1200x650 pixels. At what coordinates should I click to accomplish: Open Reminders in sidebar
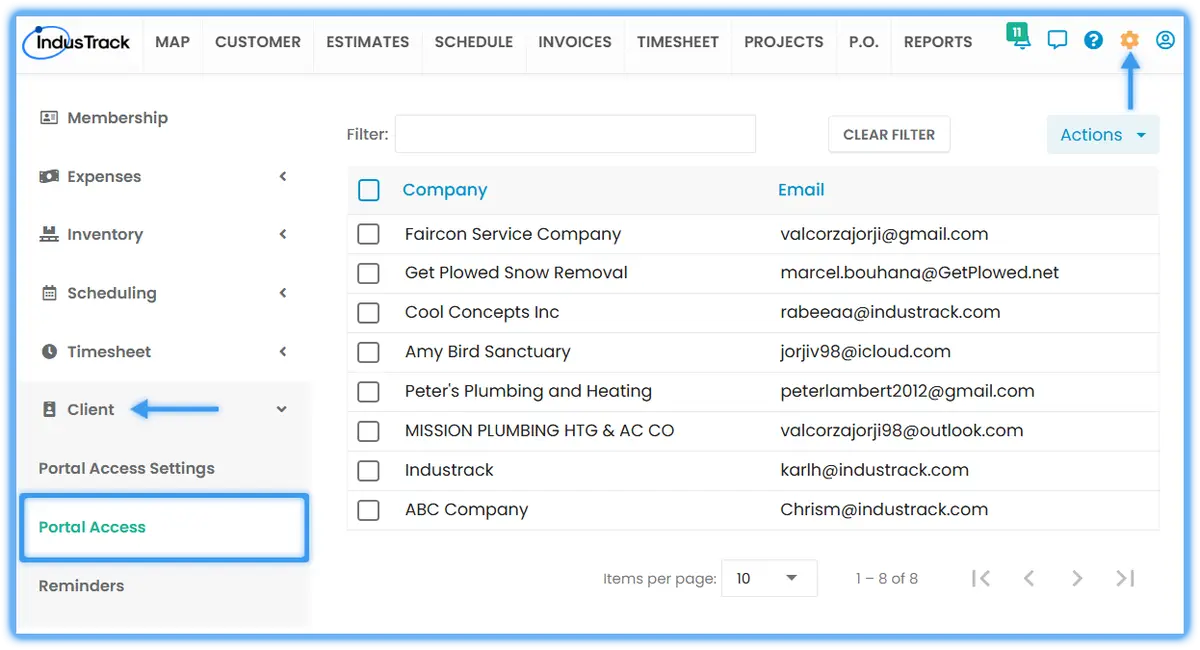click(x=82, y=586)
